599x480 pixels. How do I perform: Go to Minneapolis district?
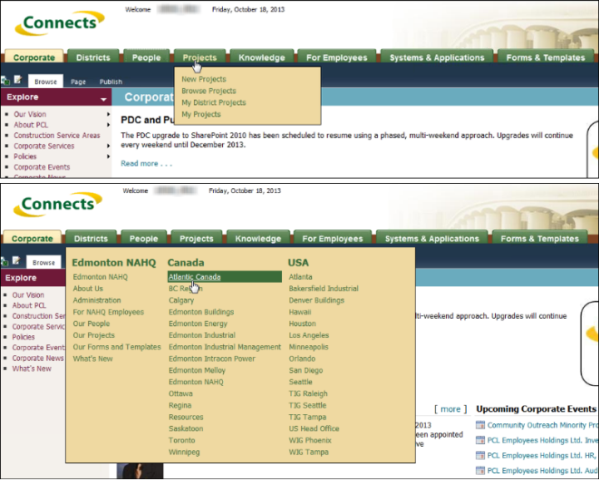[308, 347]
